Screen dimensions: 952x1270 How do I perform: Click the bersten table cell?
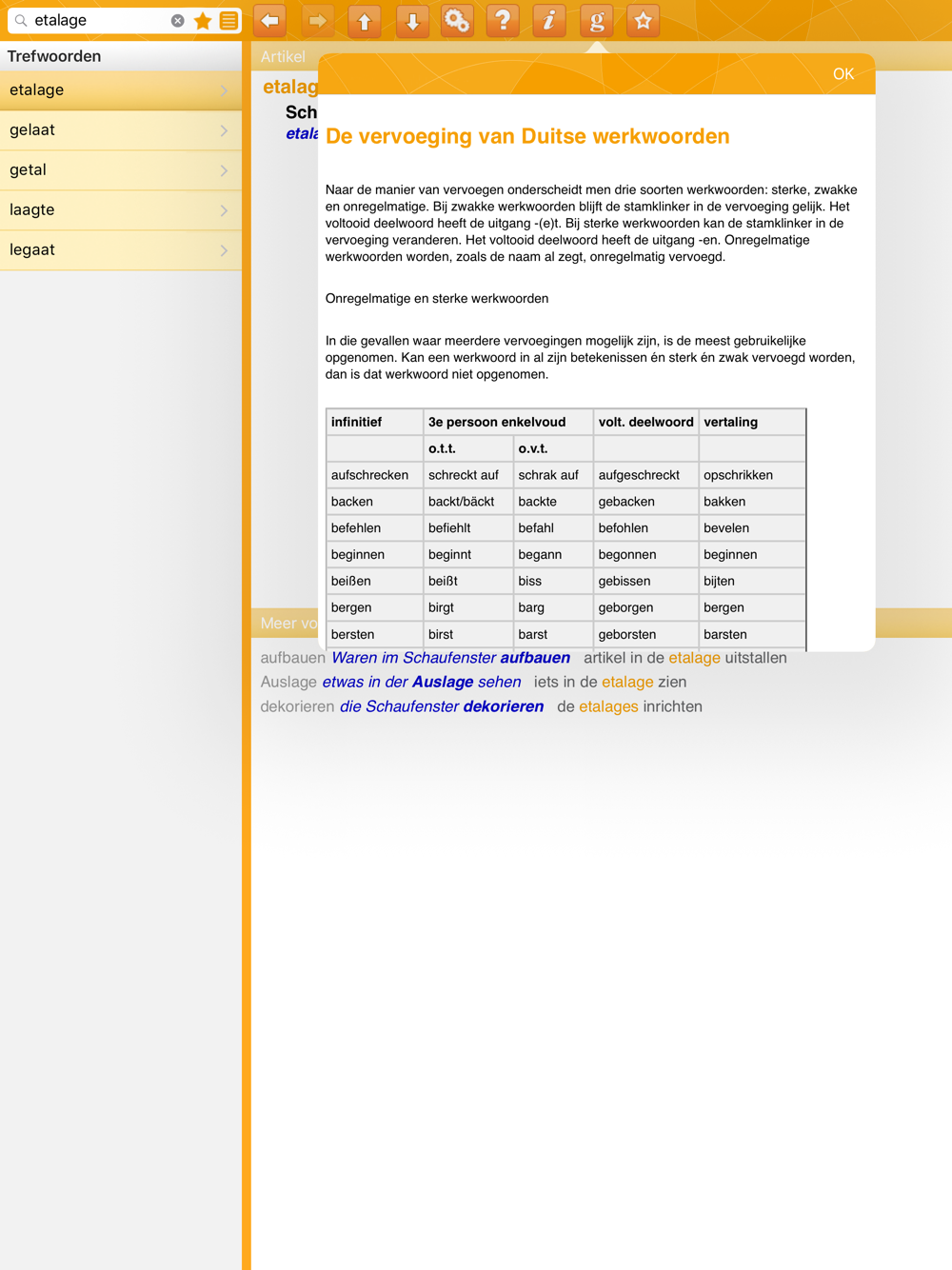click(x=375, y=635)
